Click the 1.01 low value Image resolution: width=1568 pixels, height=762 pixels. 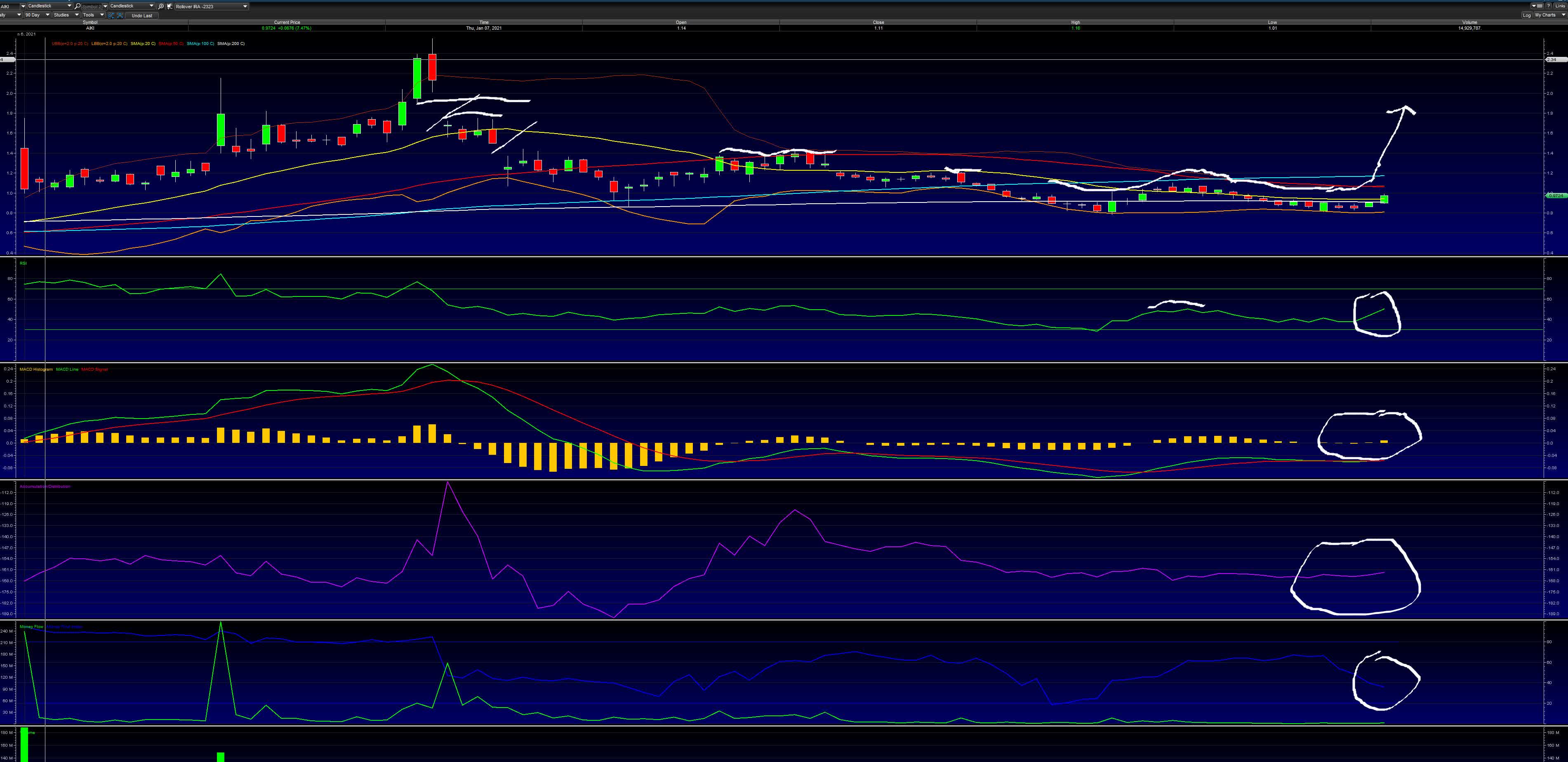1273,28
